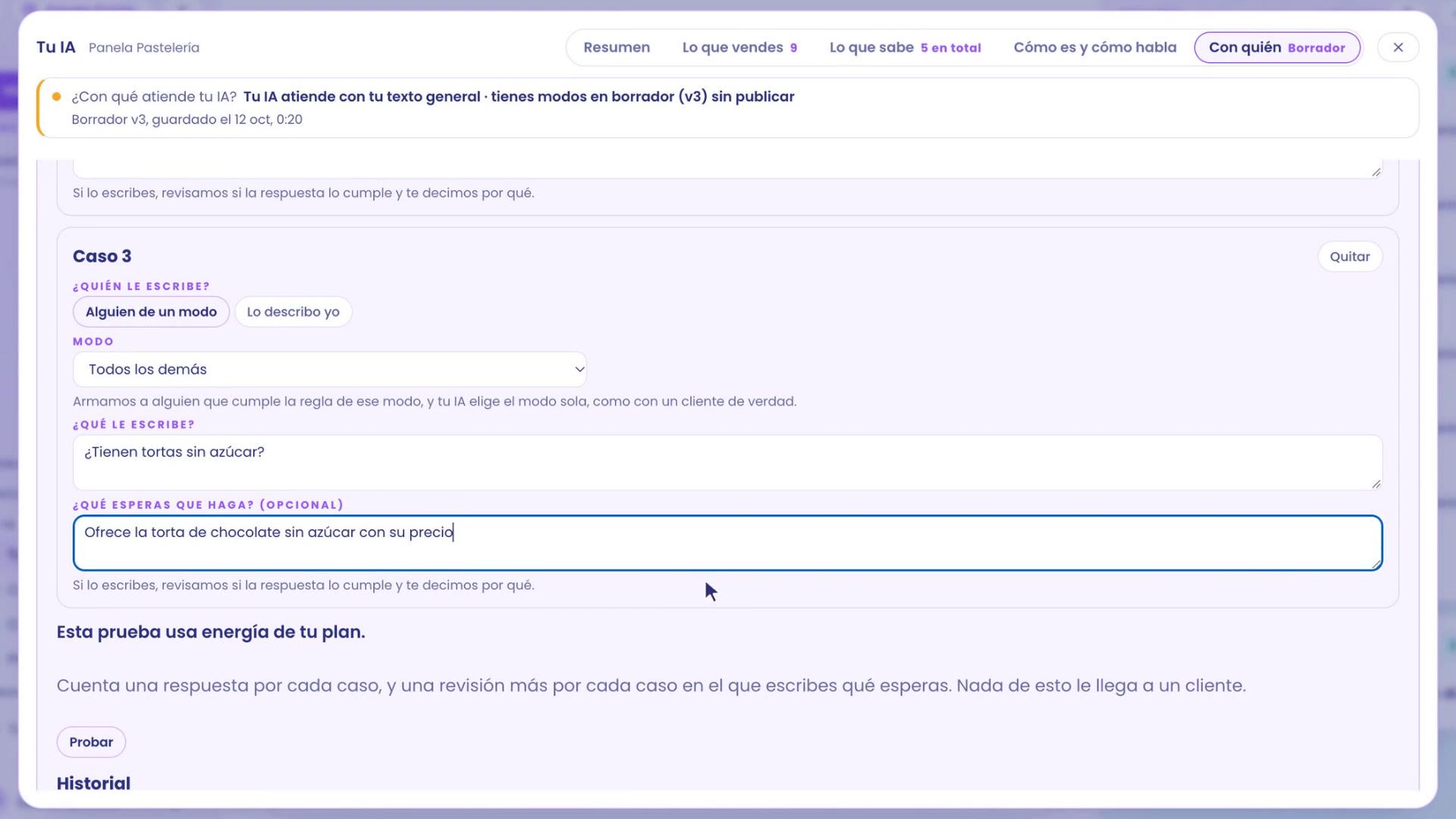
Task: Choose the Lo describo yo option
Action: point(293,312)
